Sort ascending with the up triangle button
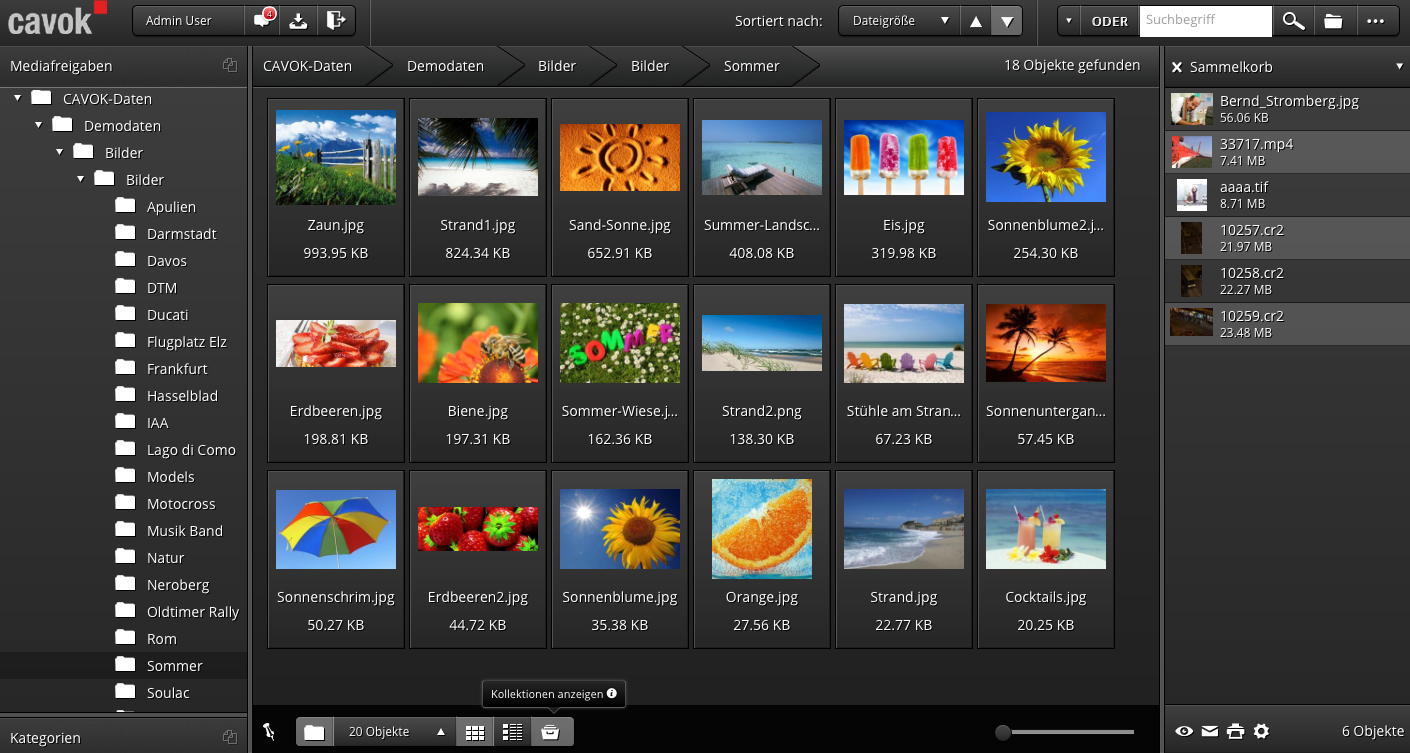The height and width of the screenshot is (753, 1410). (x=976, y=21)
